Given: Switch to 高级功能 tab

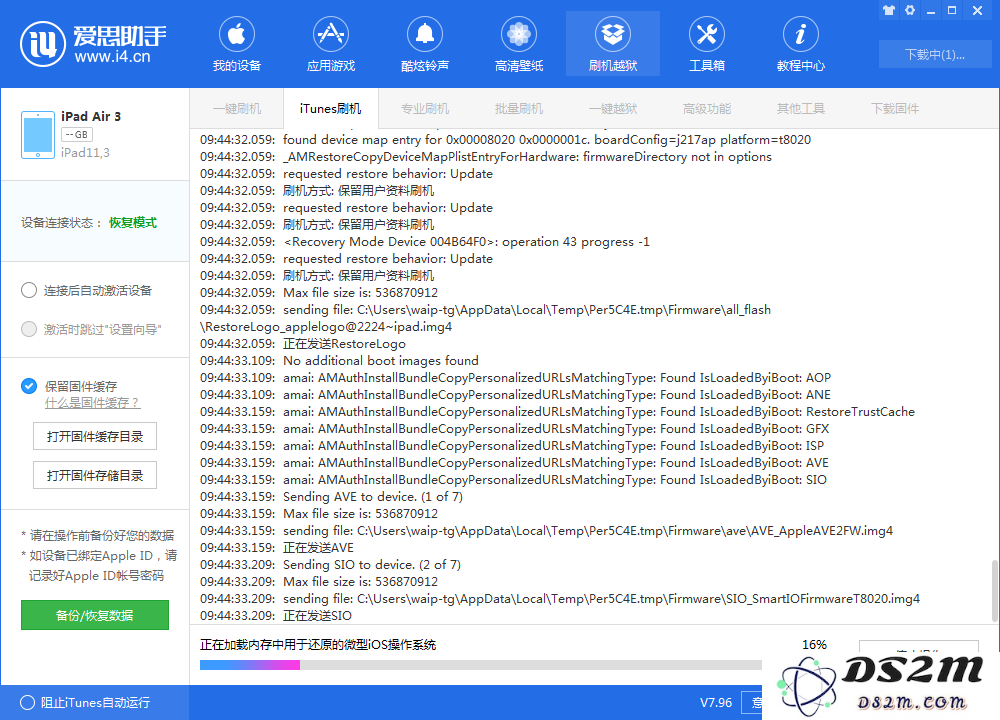Looking at the screenshot, I should [x=707, y=108].
